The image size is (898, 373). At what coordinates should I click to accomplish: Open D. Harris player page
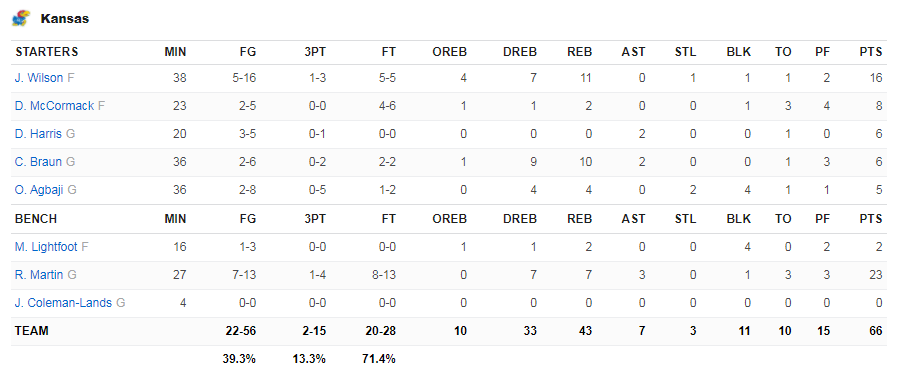(38, 134)
